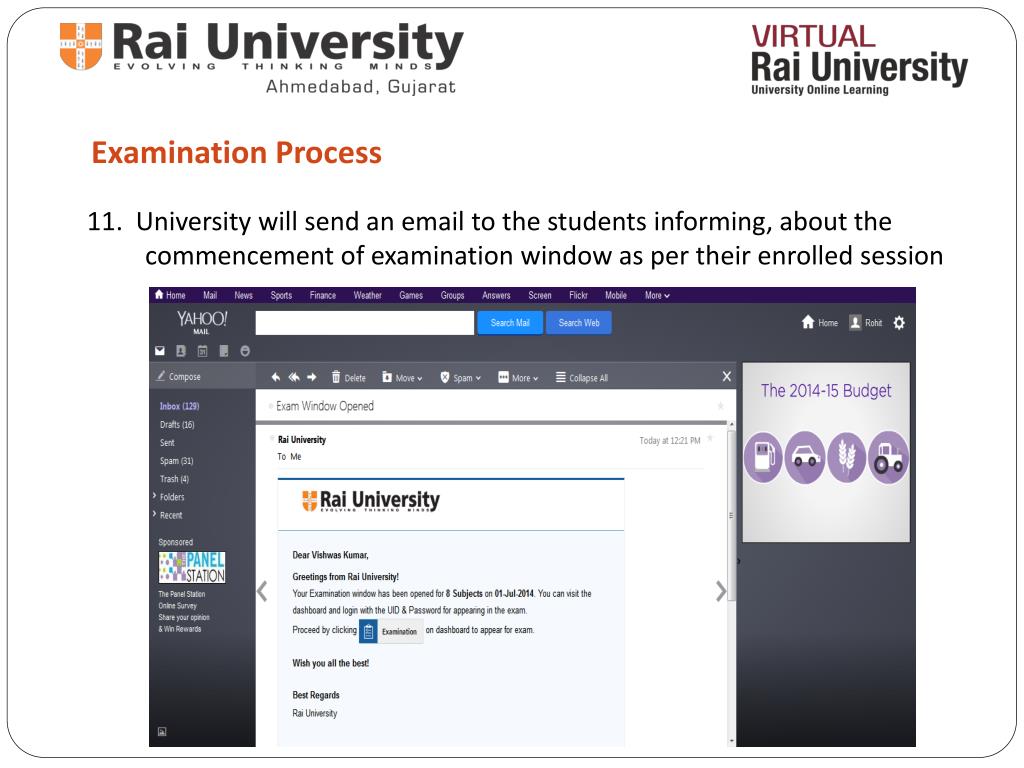Click the Examination button in the email body

tap(391, 632)
